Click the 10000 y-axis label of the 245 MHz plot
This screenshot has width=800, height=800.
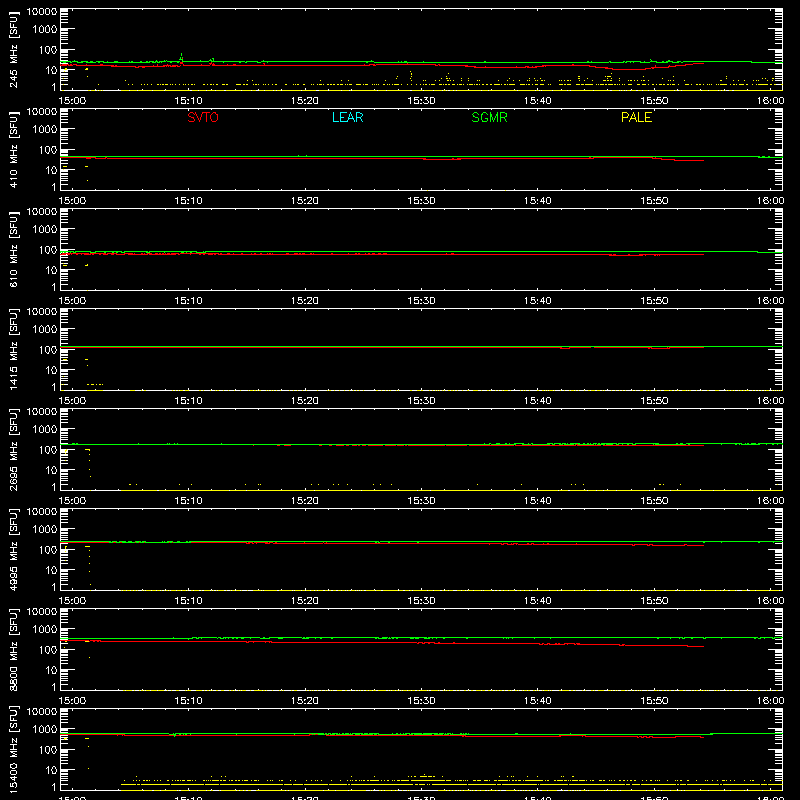coord(42,12)
